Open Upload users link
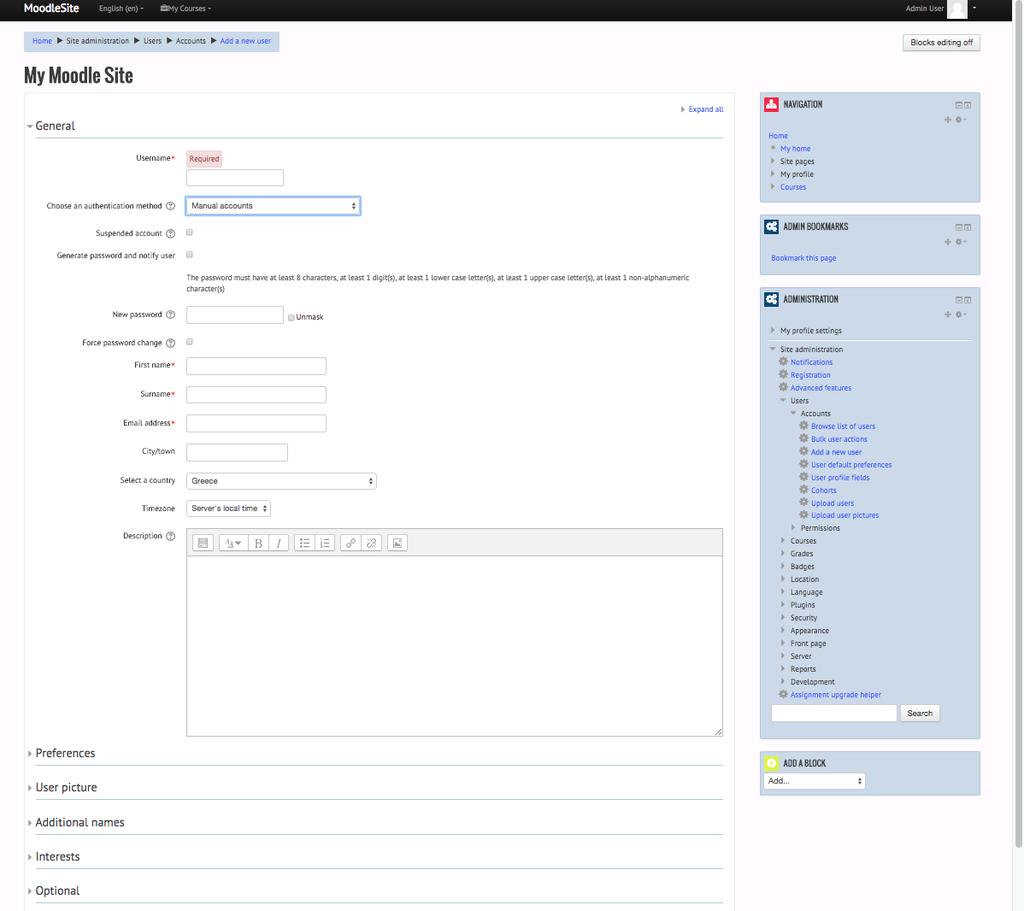The image size is (1024, 911). click(832, 503)
